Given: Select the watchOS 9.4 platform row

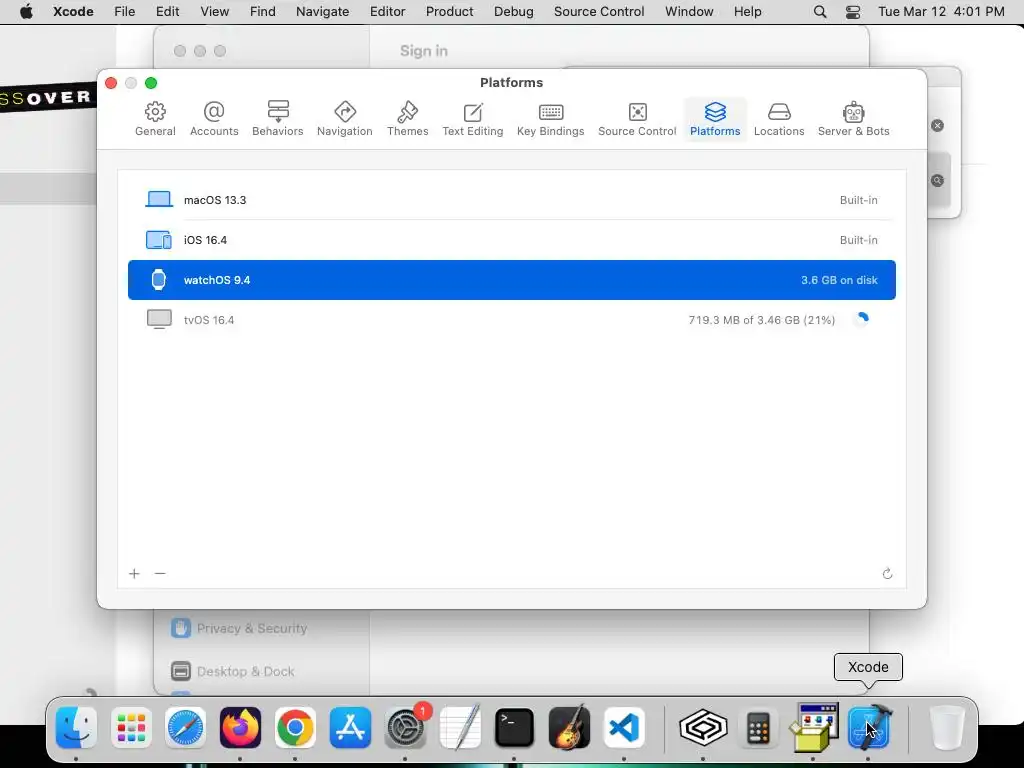Looking at the screenshot, I should [x=511, y=280].
